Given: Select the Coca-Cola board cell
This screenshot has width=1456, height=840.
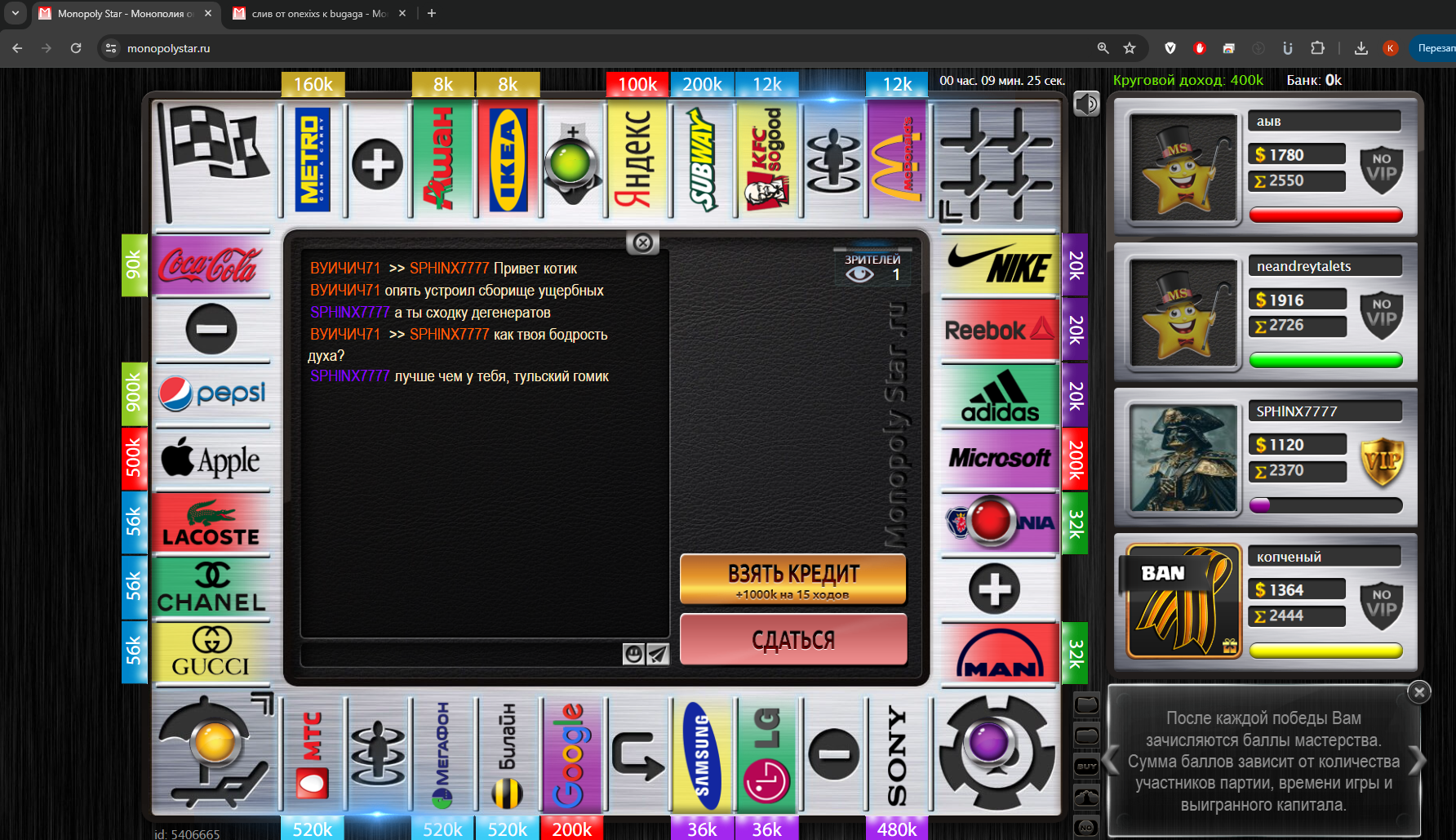Looking at the screenshot, I should [x=211, y=265].
